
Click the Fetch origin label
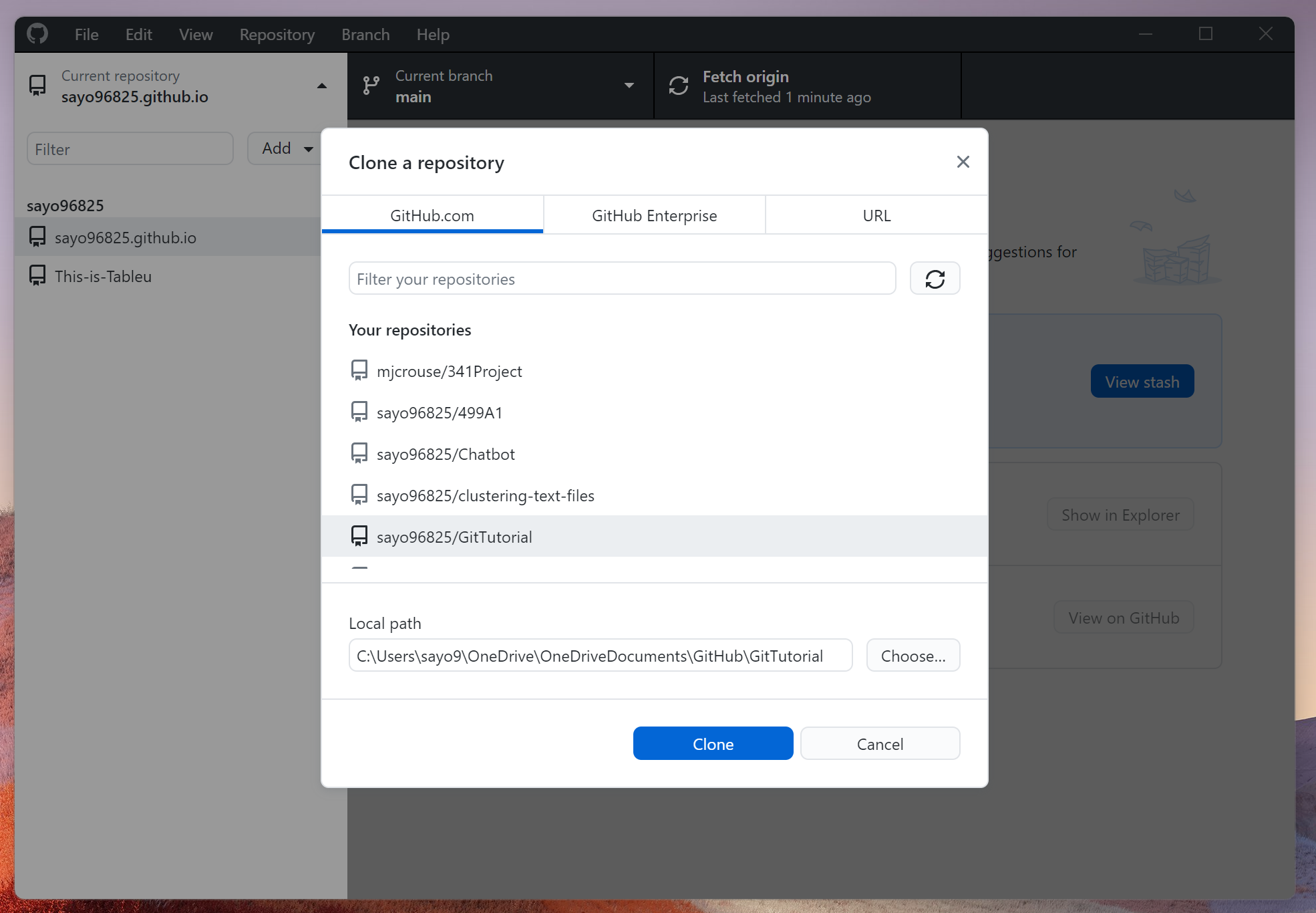click(x=746, y=77)
